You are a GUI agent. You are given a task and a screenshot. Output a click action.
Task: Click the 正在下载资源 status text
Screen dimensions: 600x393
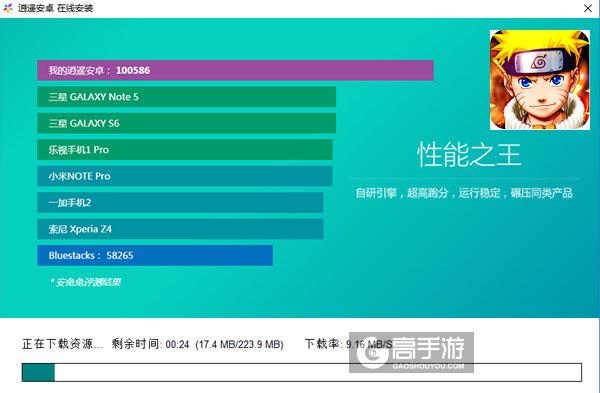pos(62,344)
